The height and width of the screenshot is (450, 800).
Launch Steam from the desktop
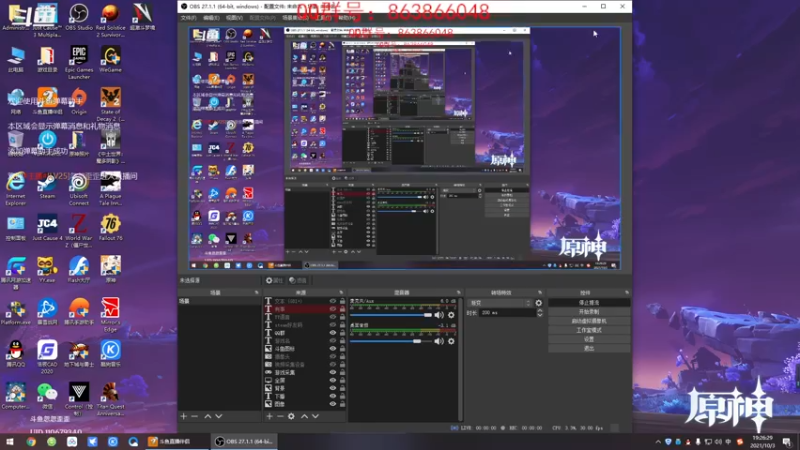tap(47, 186)
